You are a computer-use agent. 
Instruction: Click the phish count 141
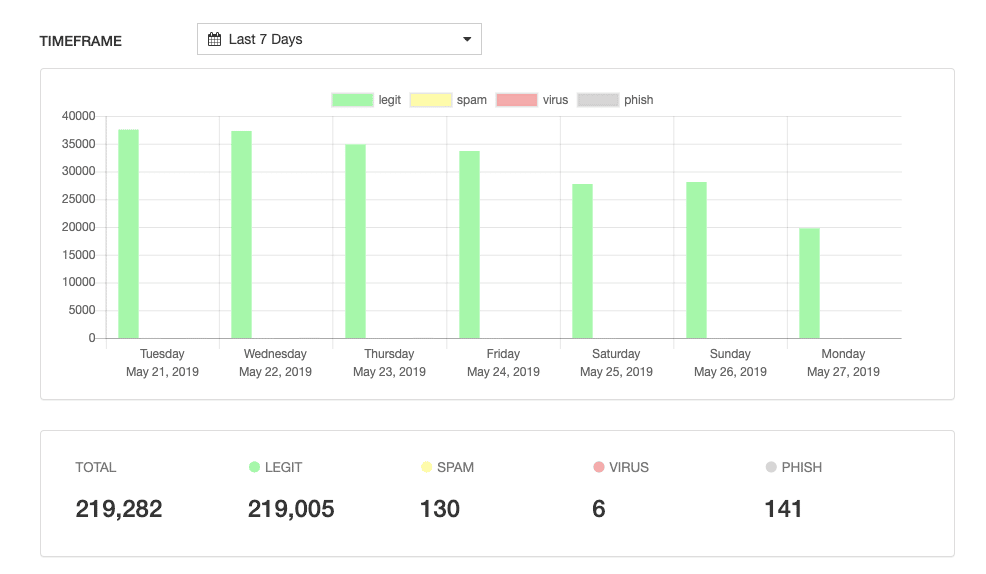[783, 509]
